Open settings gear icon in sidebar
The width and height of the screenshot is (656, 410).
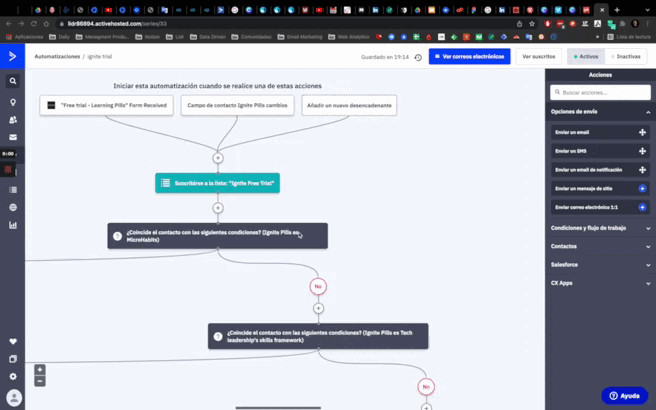[x=13, y=376]
